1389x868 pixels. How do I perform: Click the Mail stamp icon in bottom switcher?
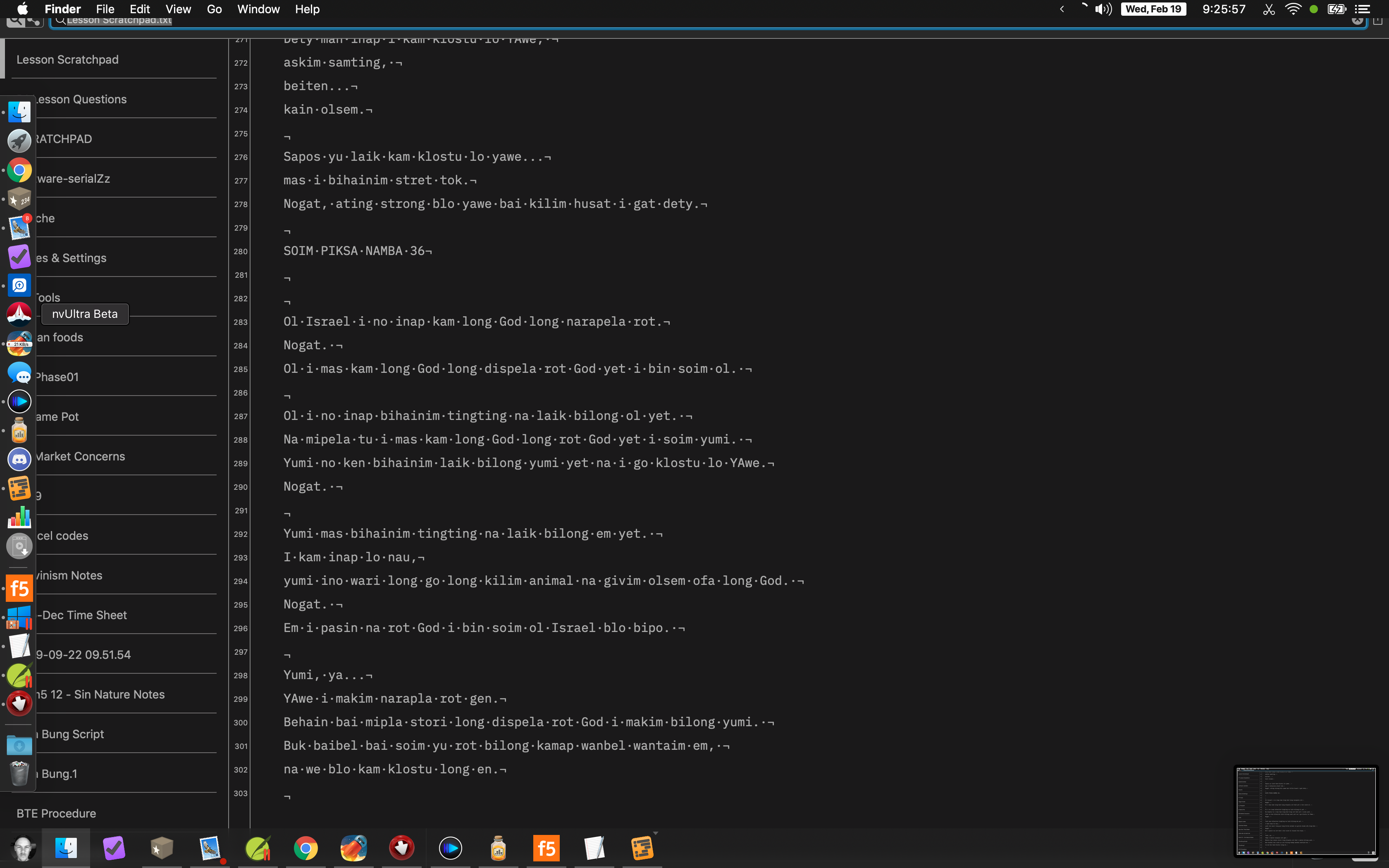210,848
